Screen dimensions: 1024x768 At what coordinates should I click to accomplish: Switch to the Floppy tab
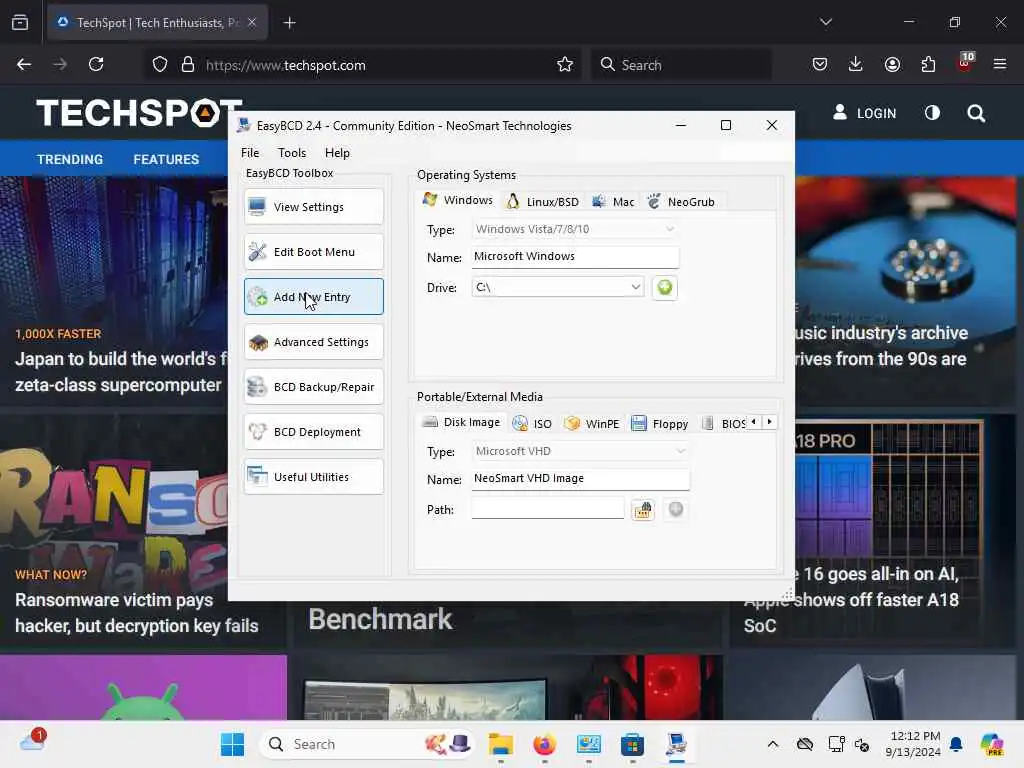click(660, 424)
